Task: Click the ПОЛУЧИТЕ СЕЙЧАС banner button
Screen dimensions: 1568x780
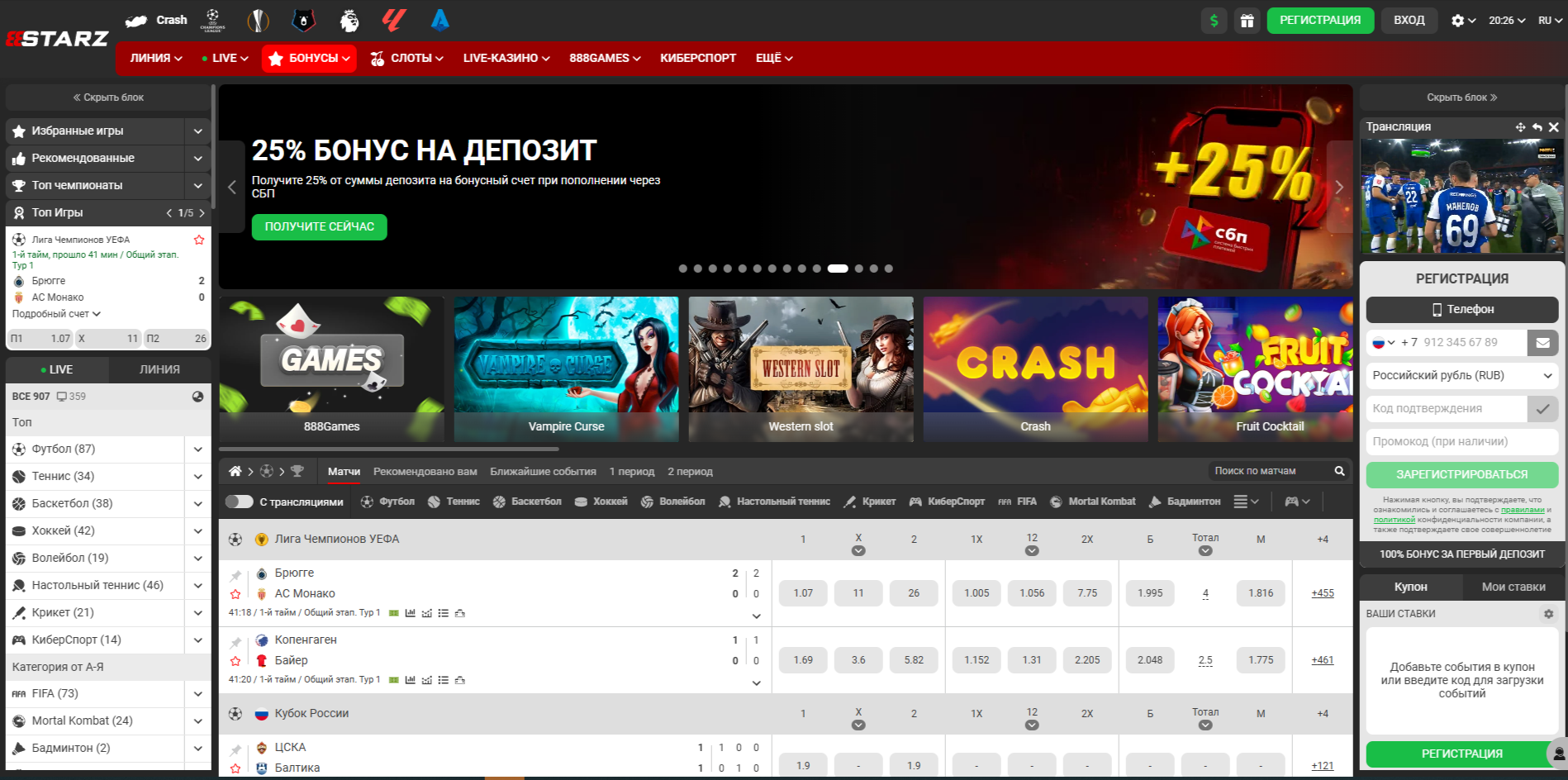Action: point(319,226)
